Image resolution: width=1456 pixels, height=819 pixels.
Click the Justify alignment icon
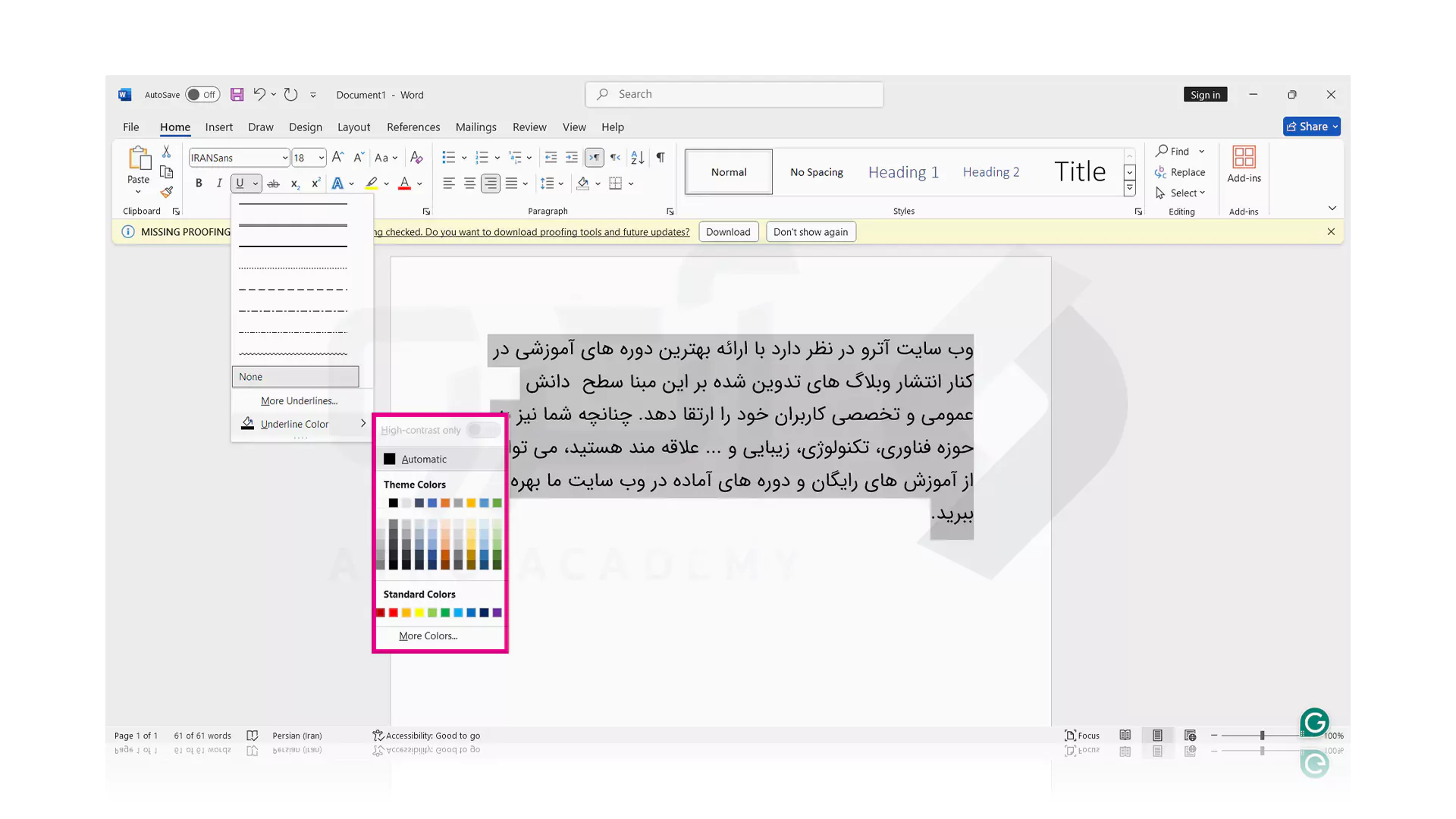coord(512,184)
